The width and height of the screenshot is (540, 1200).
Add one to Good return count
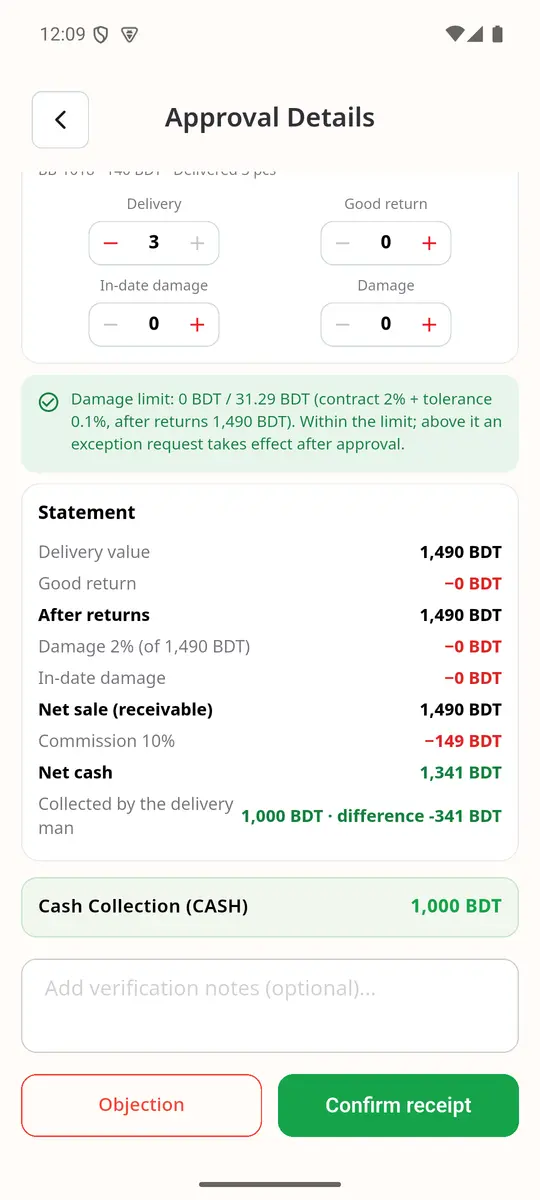click(429, 243)
